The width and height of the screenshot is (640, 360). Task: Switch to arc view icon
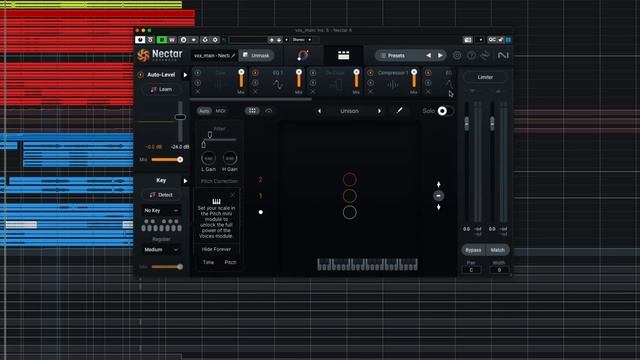(x=269, y=111)
